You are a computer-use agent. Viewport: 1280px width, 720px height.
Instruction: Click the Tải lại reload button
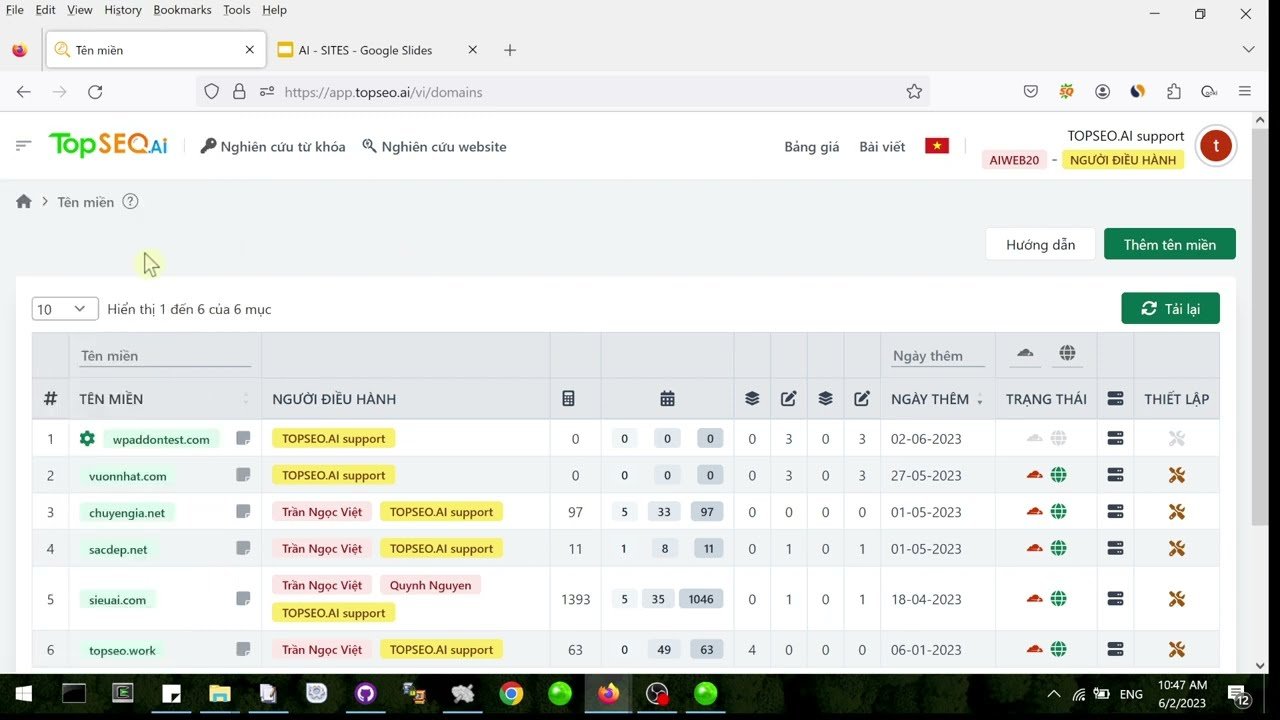1171,309
